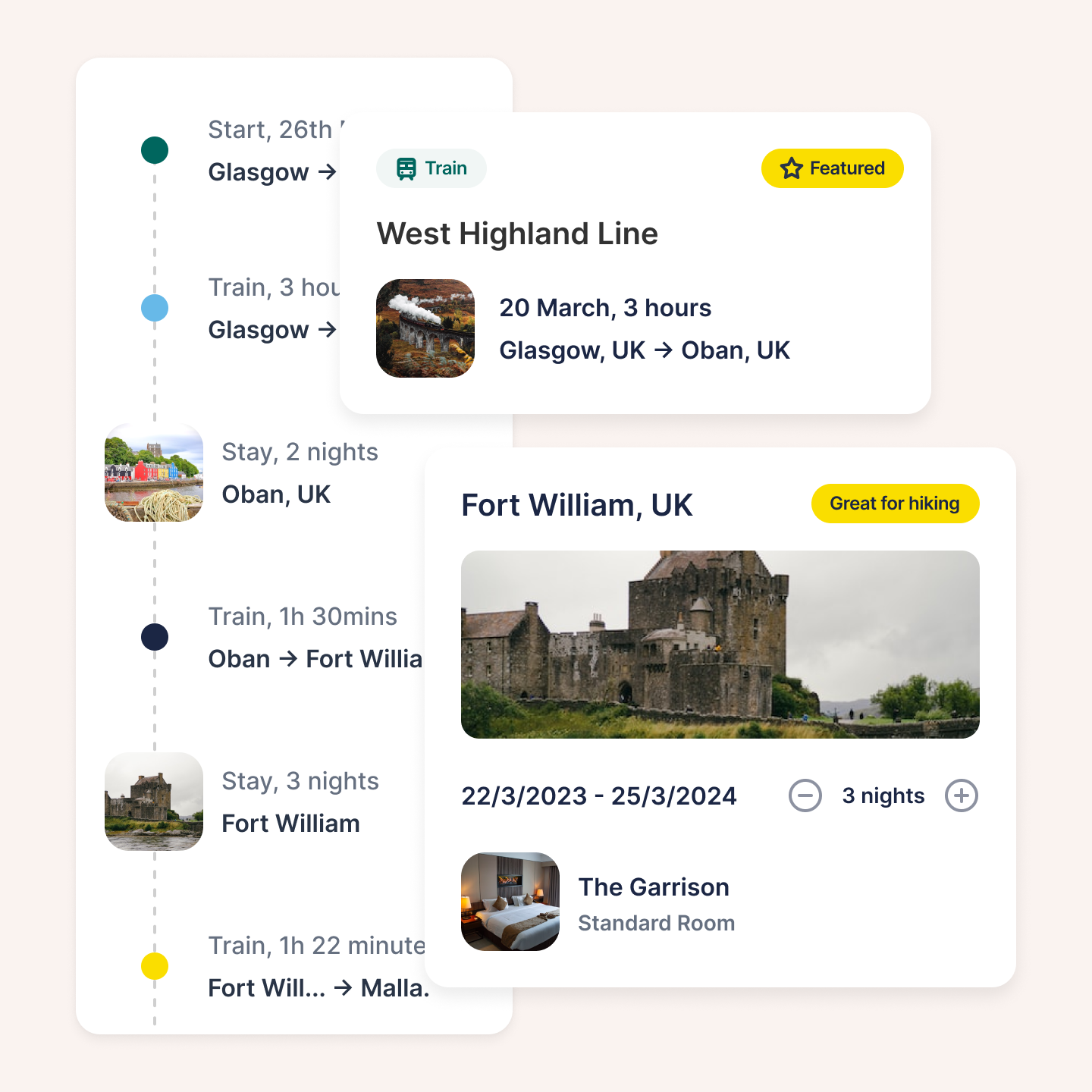This screenshot has height=1092, width=1092.
Task: Click the plus icon to add a night
Action: pyautogui.click(x=962, y=795)
